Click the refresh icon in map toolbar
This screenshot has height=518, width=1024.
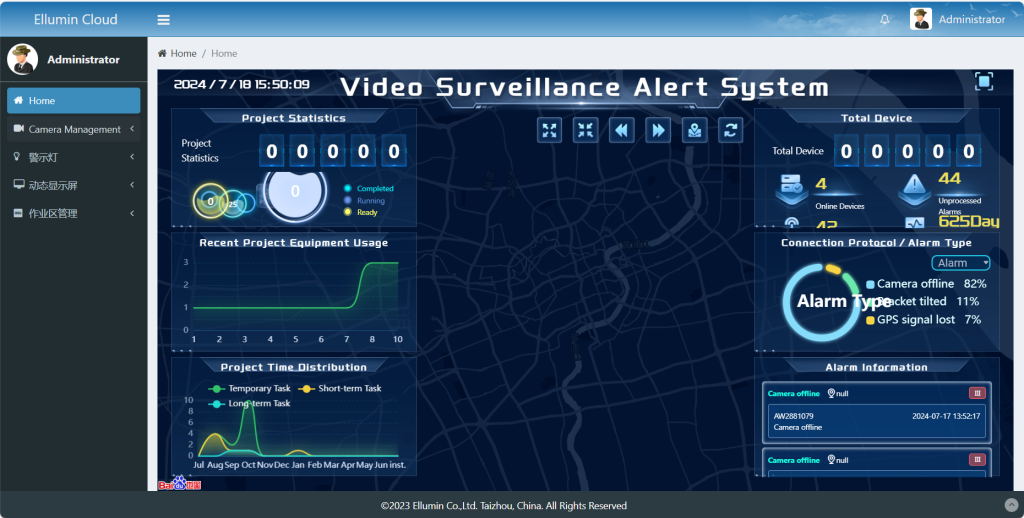coord(731,130)
